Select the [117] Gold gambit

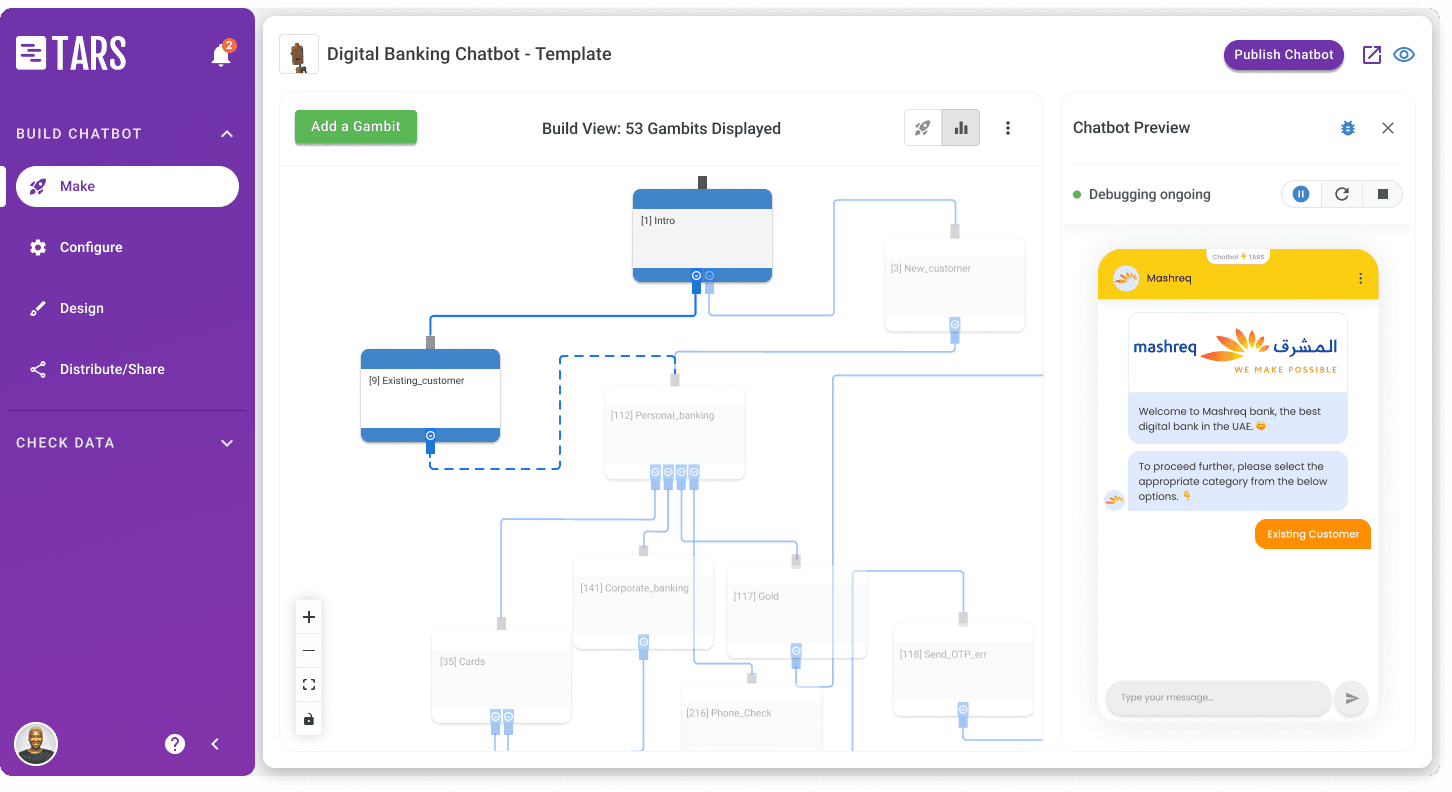pyautogui.click(x=797, y=611)
